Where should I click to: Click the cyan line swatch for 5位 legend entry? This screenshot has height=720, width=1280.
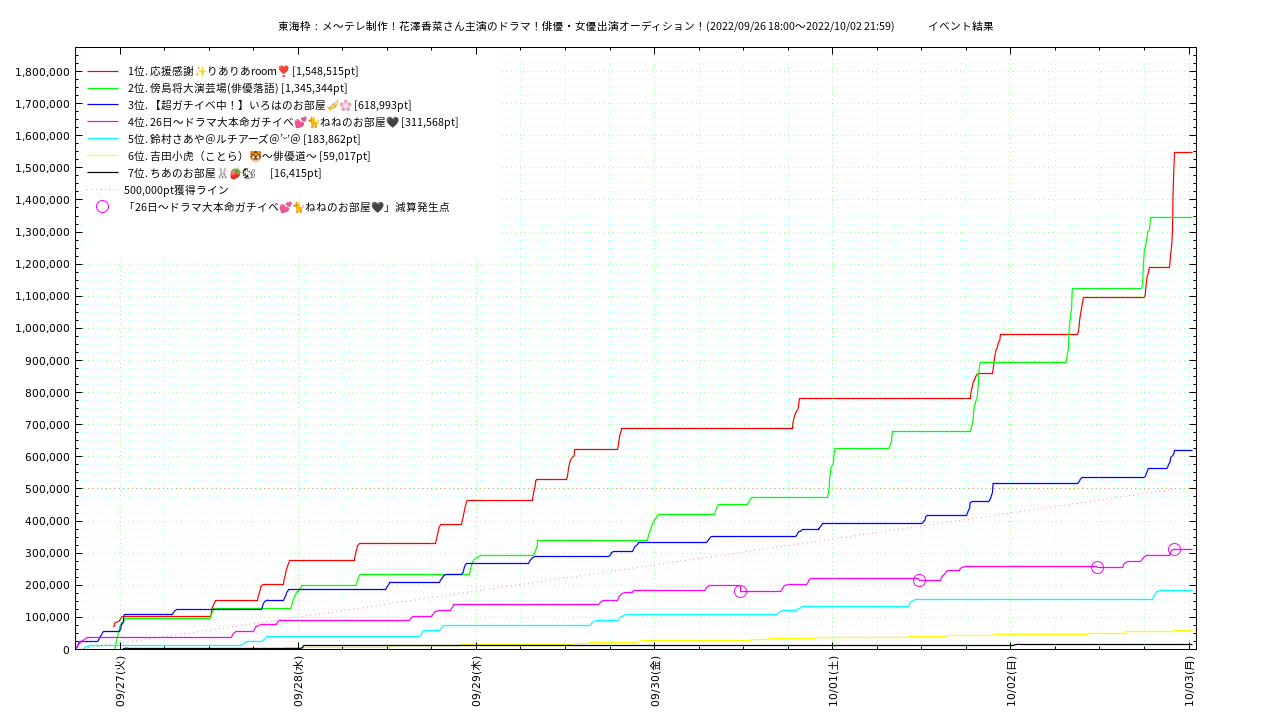[103, 139]
